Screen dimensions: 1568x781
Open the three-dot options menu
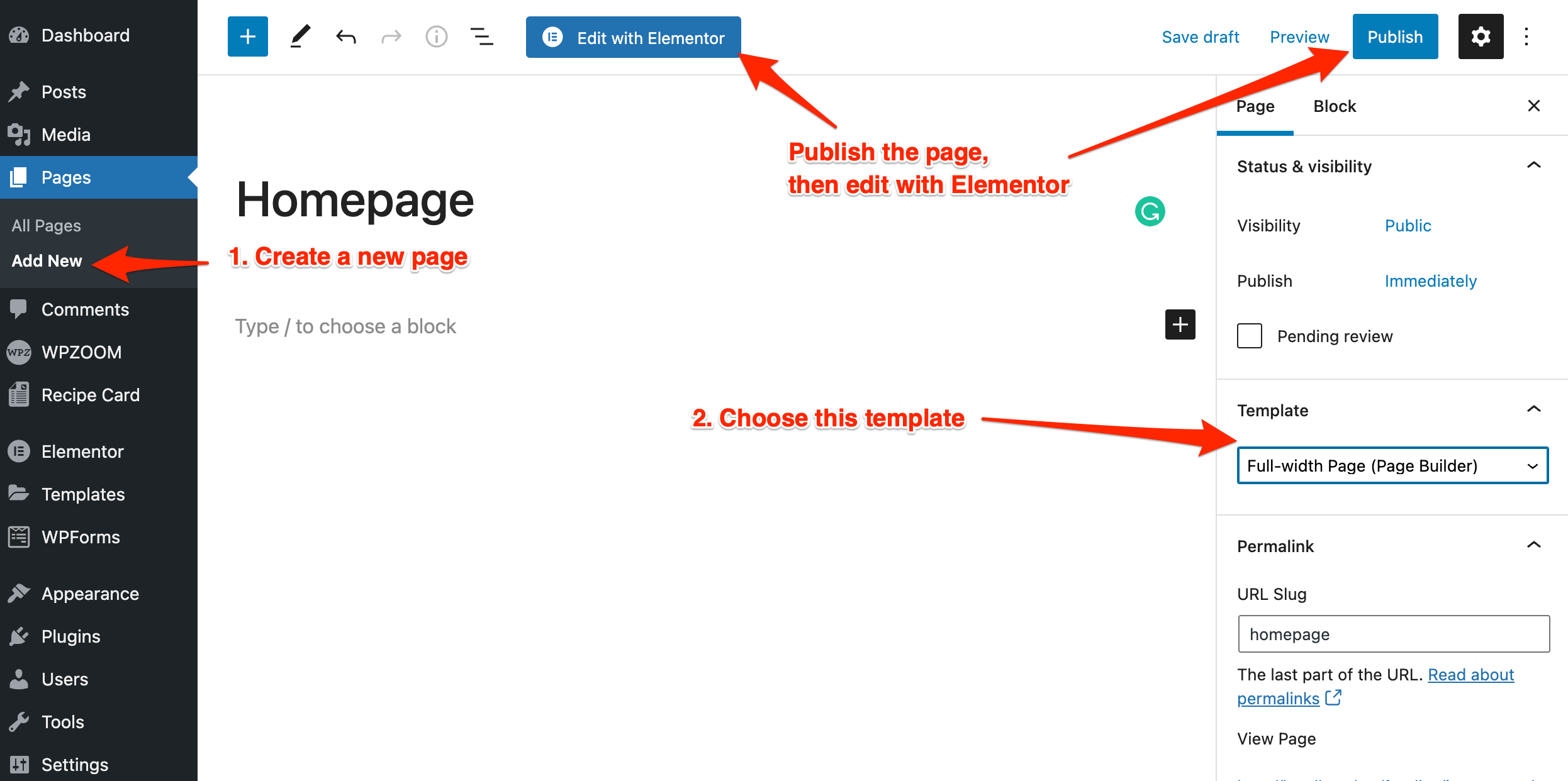click(1526, 36)
